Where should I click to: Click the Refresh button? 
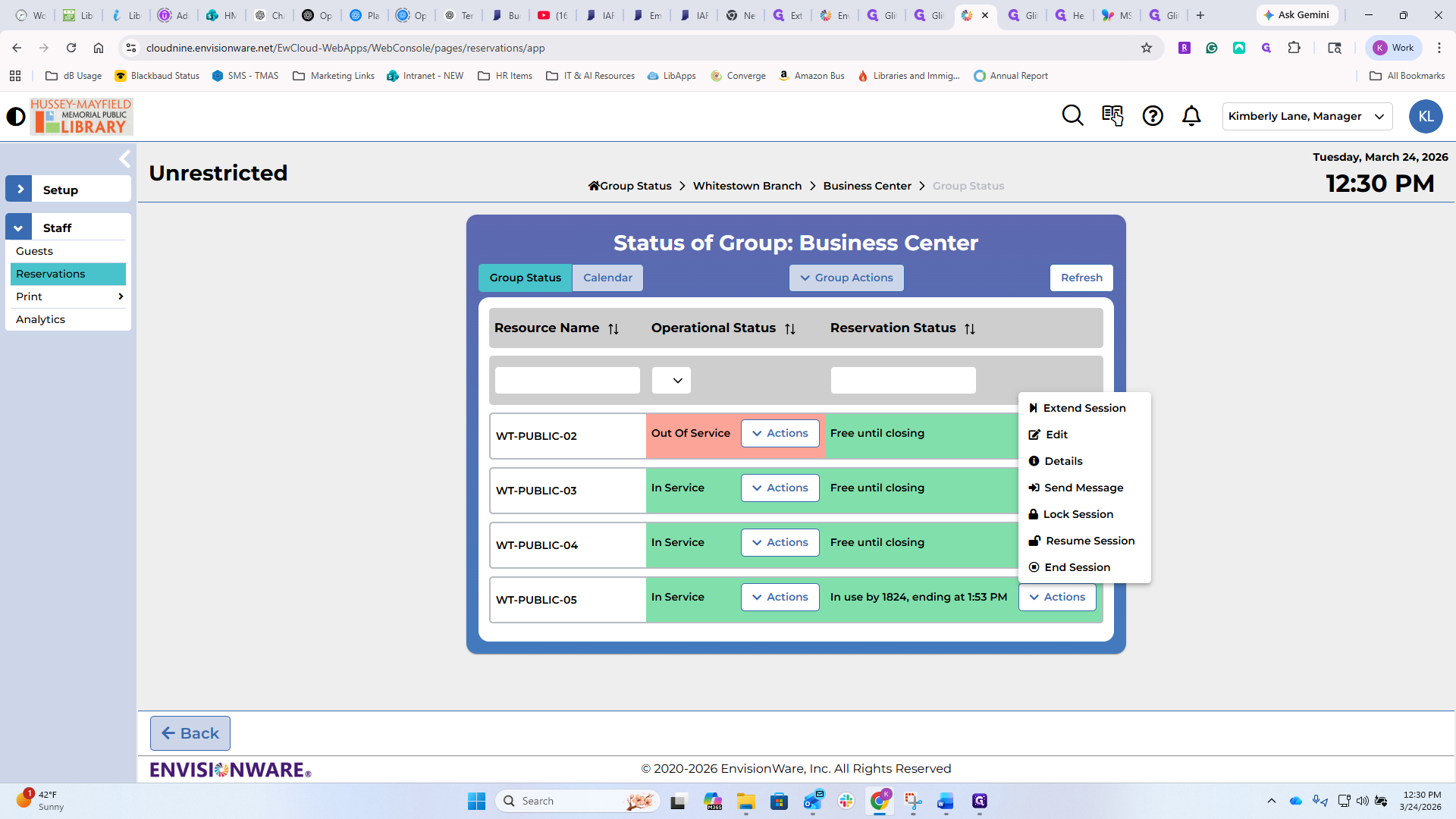point(1081,278)
